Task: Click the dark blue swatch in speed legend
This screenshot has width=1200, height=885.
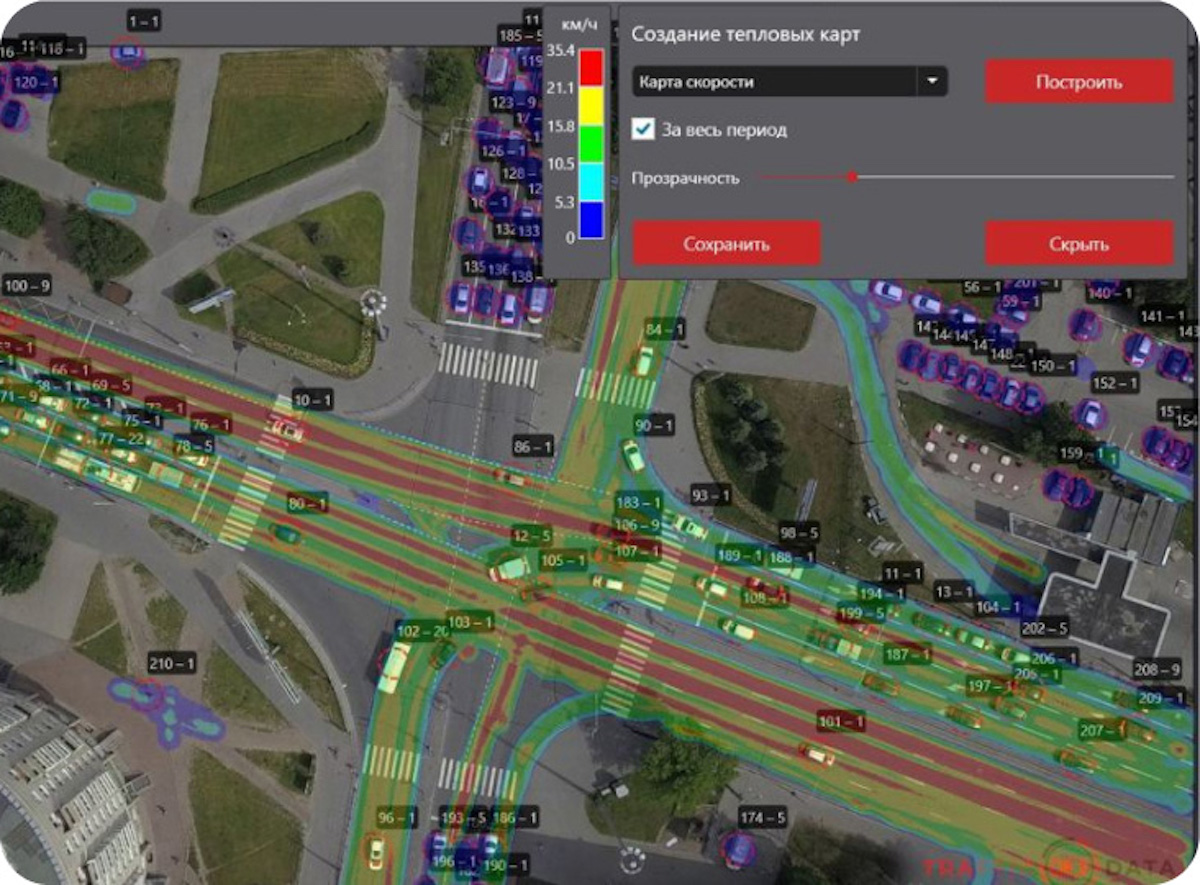Action: point(591,220)
